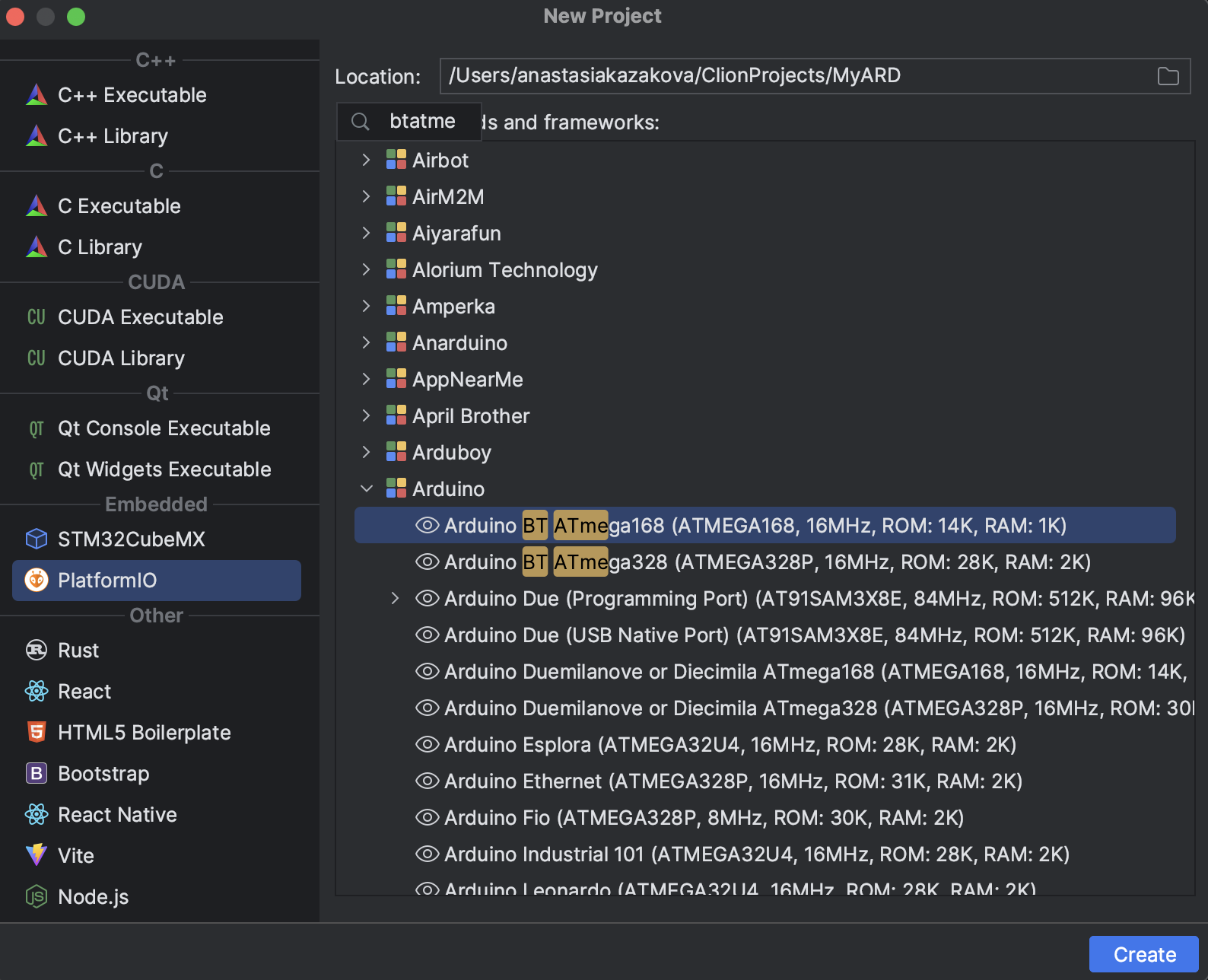Select the Arduino Ethernet board row
The image size is (1208, 980).
tap(765, 781)
